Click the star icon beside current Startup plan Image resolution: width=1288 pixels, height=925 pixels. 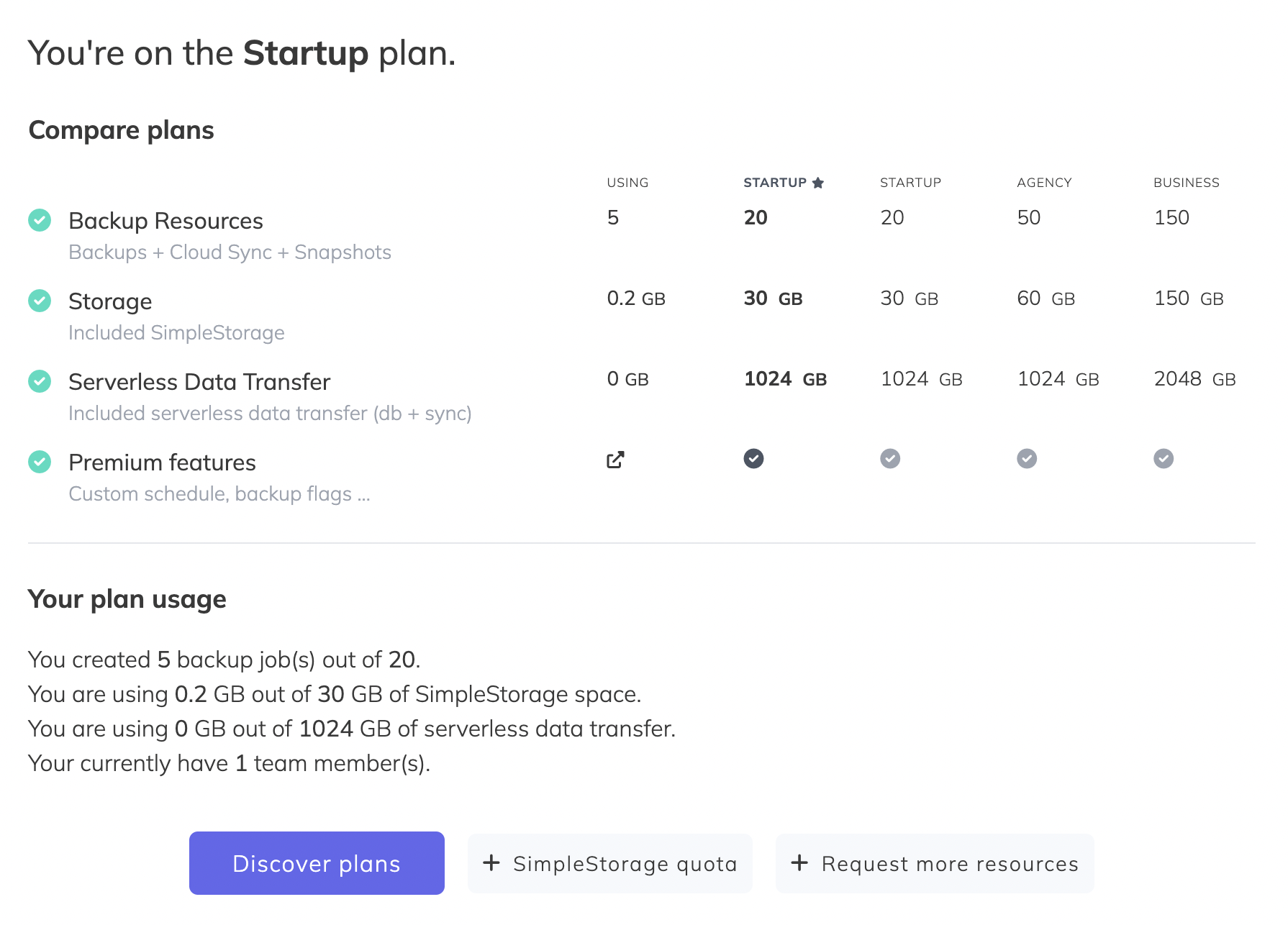pos(817,183)
